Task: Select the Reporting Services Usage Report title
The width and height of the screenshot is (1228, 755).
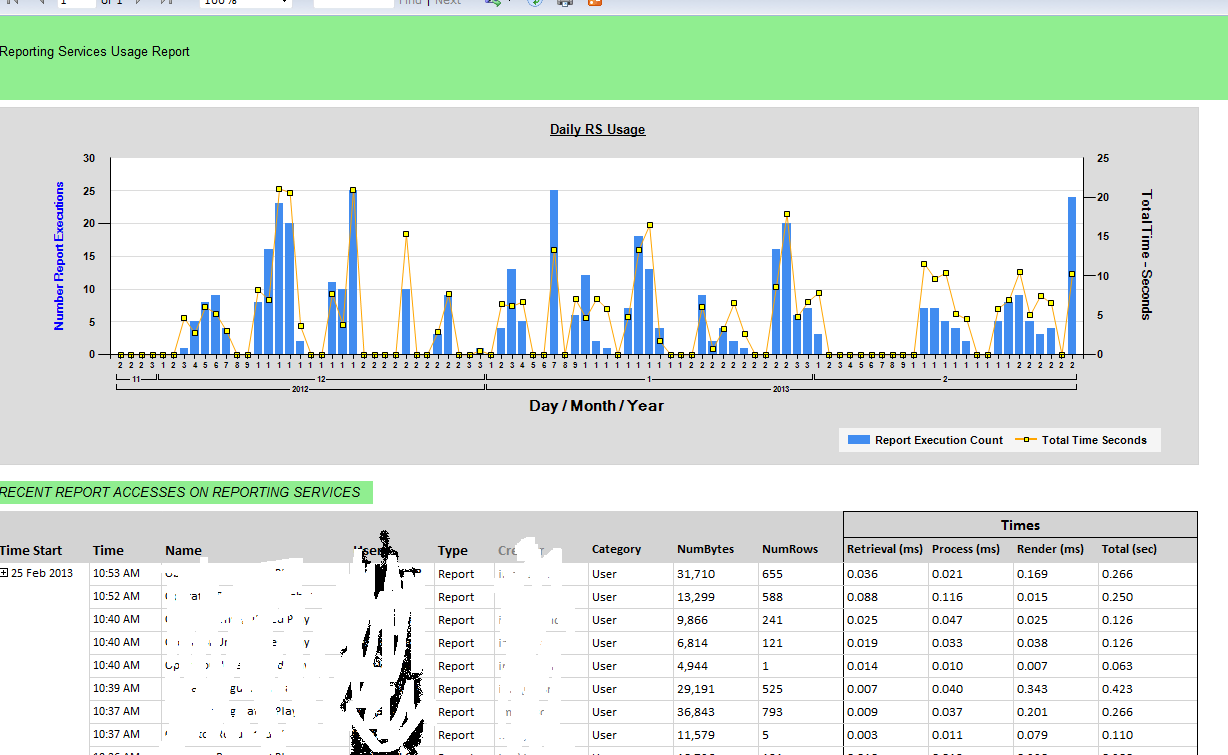Action: (x=95, y=52)
